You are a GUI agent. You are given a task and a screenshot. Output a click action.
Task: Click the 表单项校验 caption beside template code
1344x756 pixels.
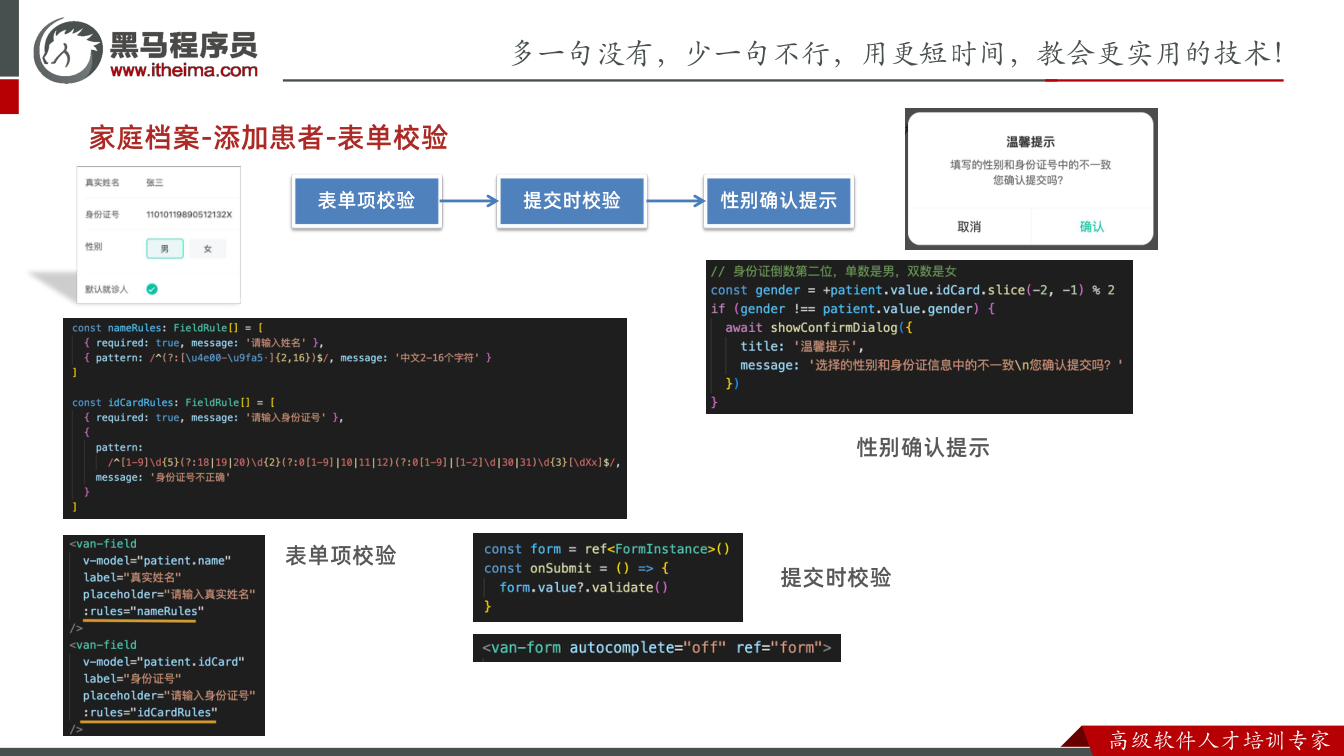tap(341, 555)
